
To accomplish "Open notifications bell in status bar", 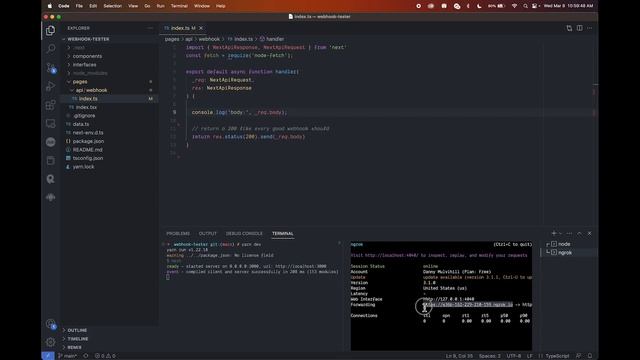I will click(x=590, y=356).
